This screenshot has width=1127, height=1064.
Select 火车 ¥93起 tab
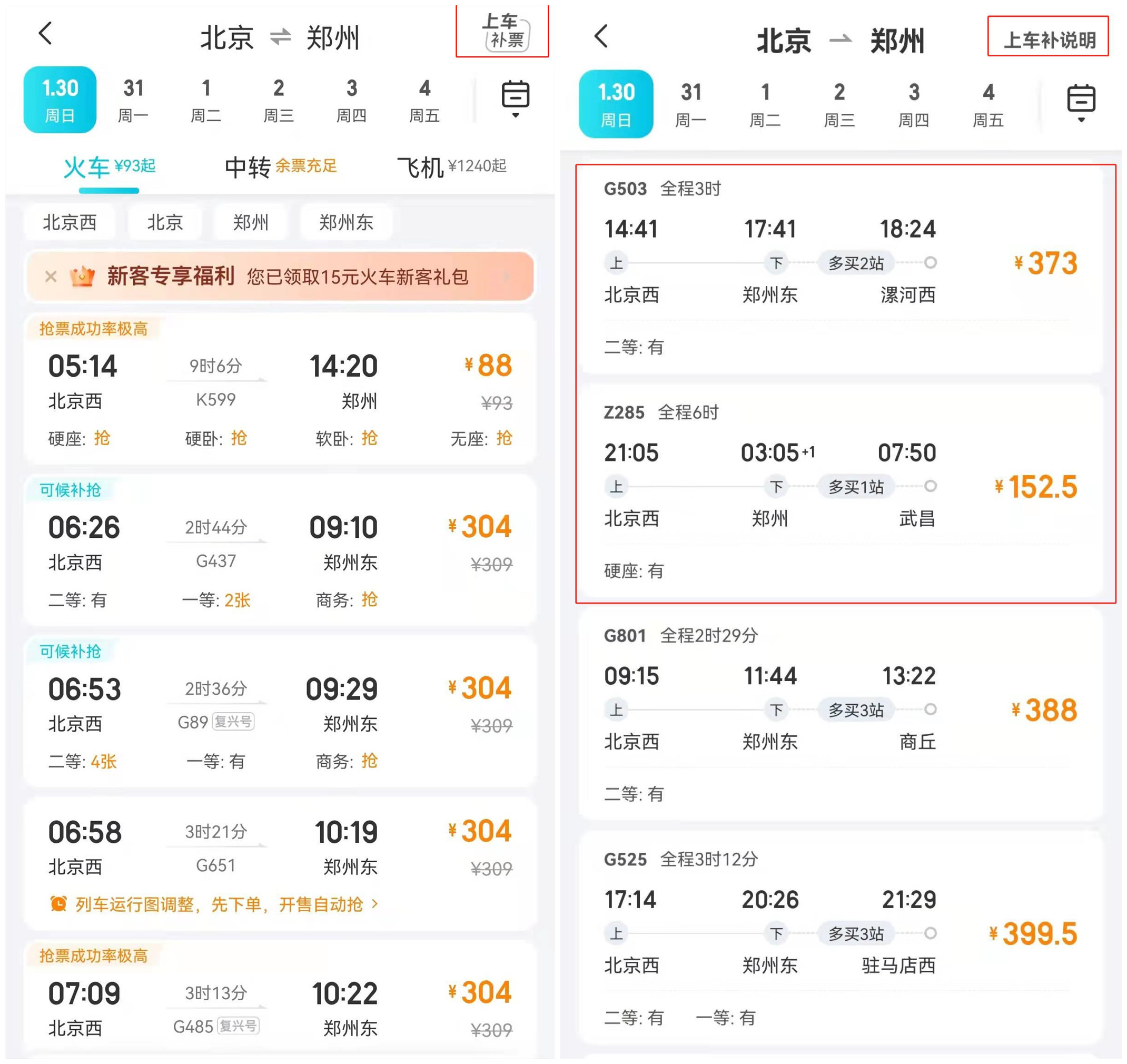(109, 168)
